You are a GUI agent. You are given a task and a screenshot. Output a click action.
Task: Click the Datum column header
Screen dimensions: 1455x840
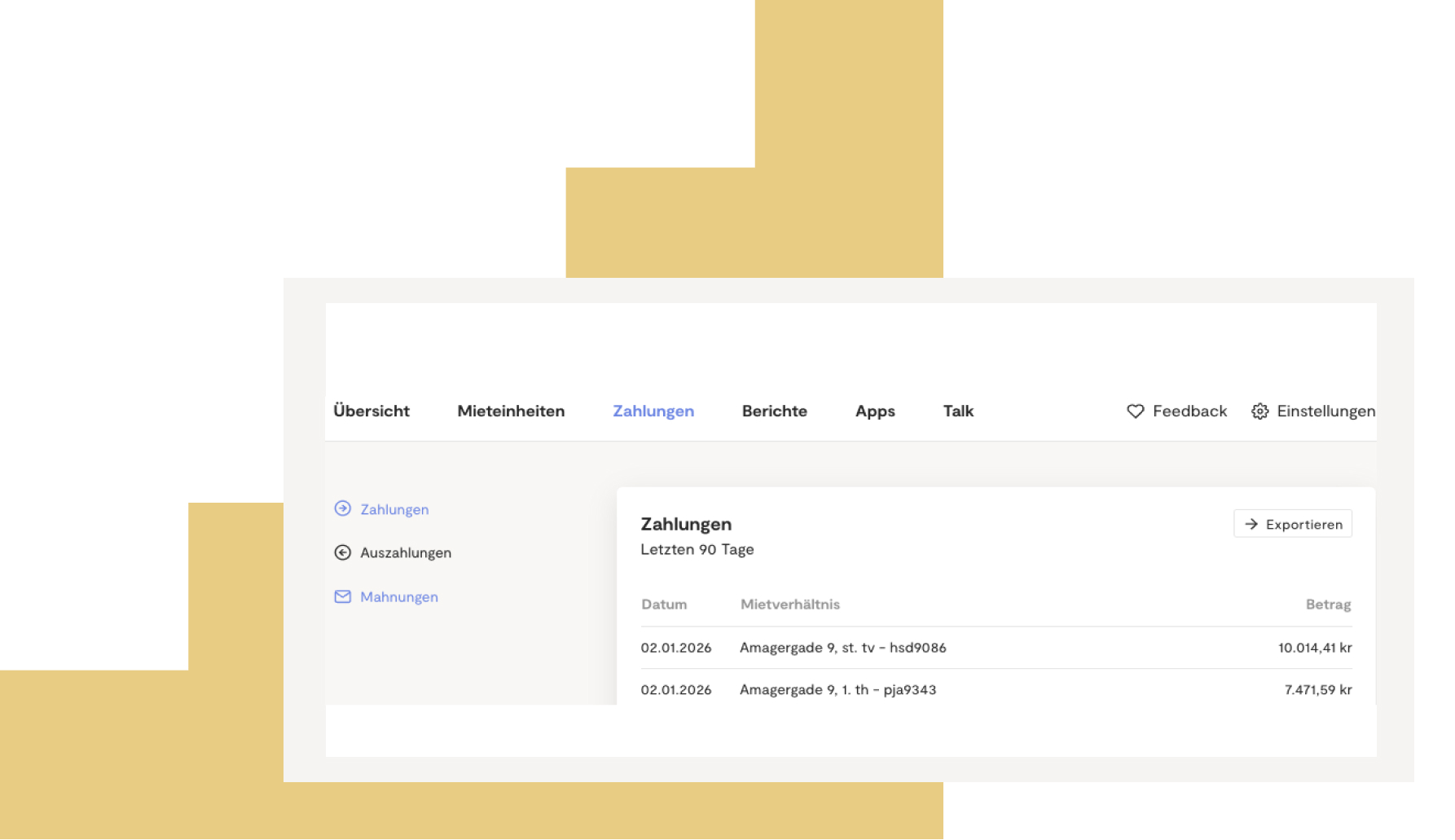[x=664, y=605]
